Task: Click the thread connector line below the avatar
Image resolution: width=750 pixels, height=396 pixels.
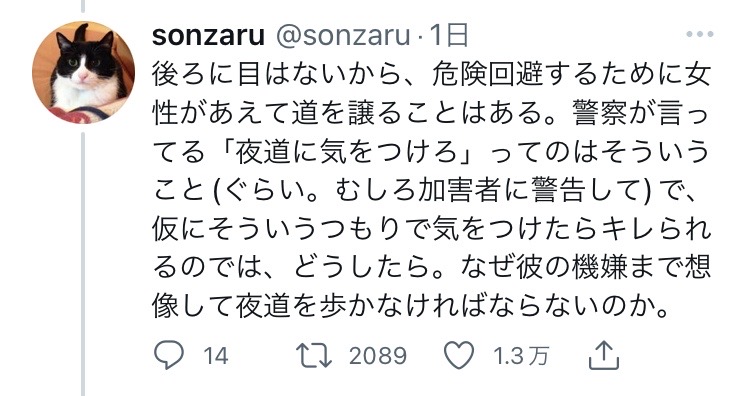Action: coord(83,264)
